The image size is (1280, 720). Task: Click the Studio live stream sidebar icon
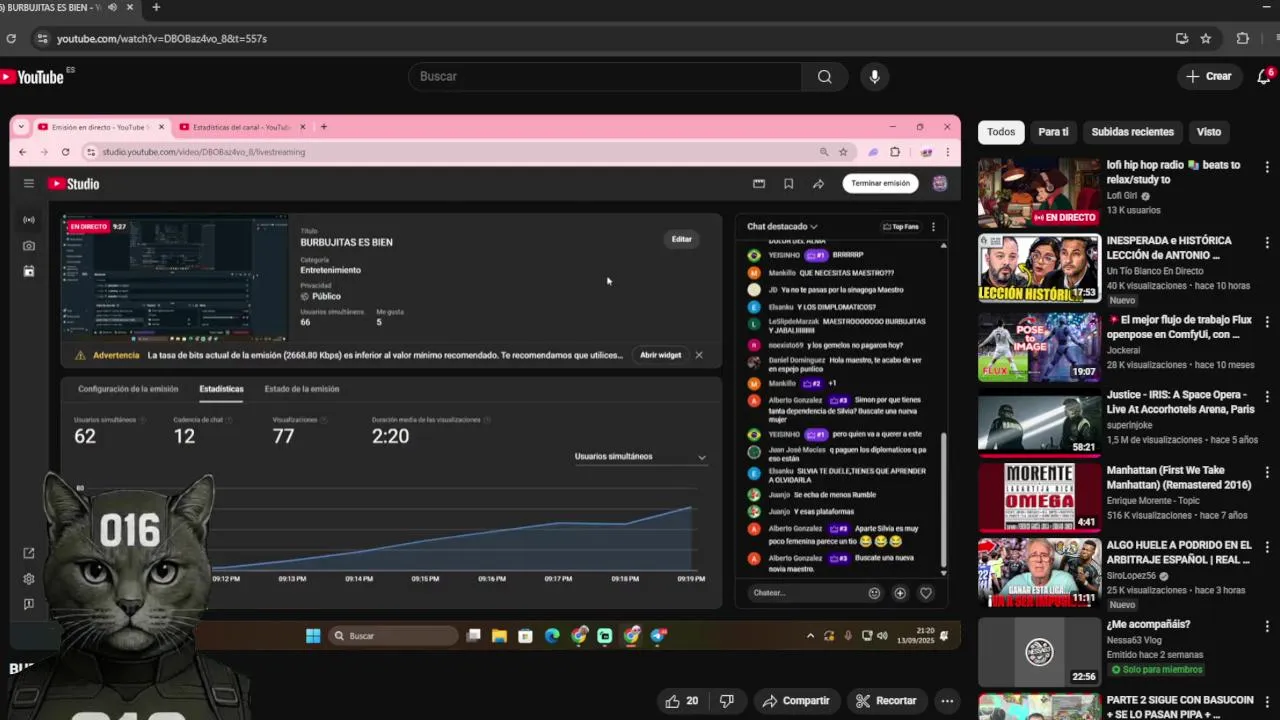[x=29, y=220]
